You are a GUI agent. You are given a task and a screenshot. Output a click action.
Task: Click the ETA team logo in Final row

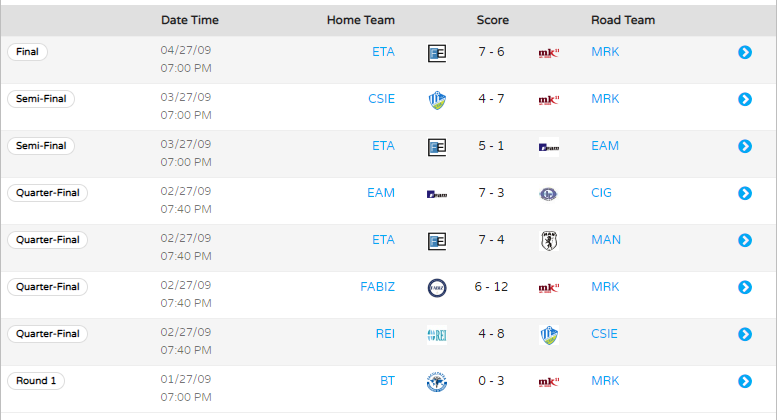437,53
